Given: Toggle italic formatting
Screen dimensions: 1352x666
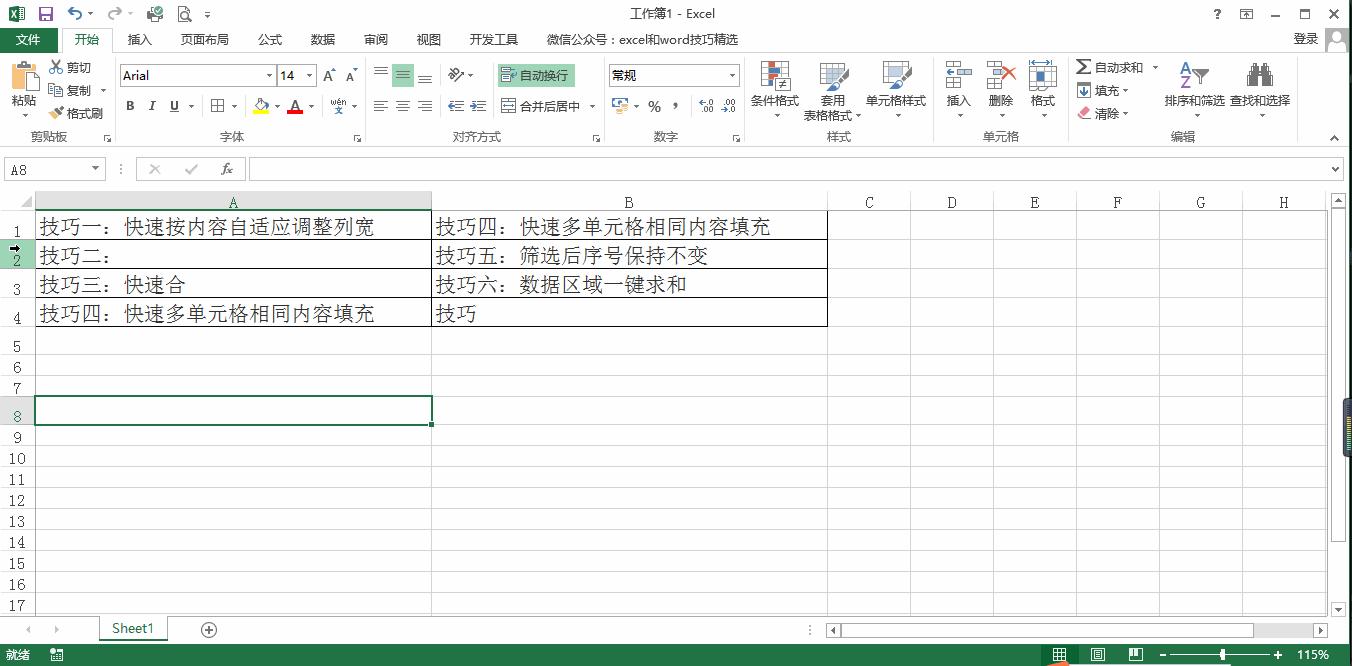Looking at the screenshot, I should point(151,105).
